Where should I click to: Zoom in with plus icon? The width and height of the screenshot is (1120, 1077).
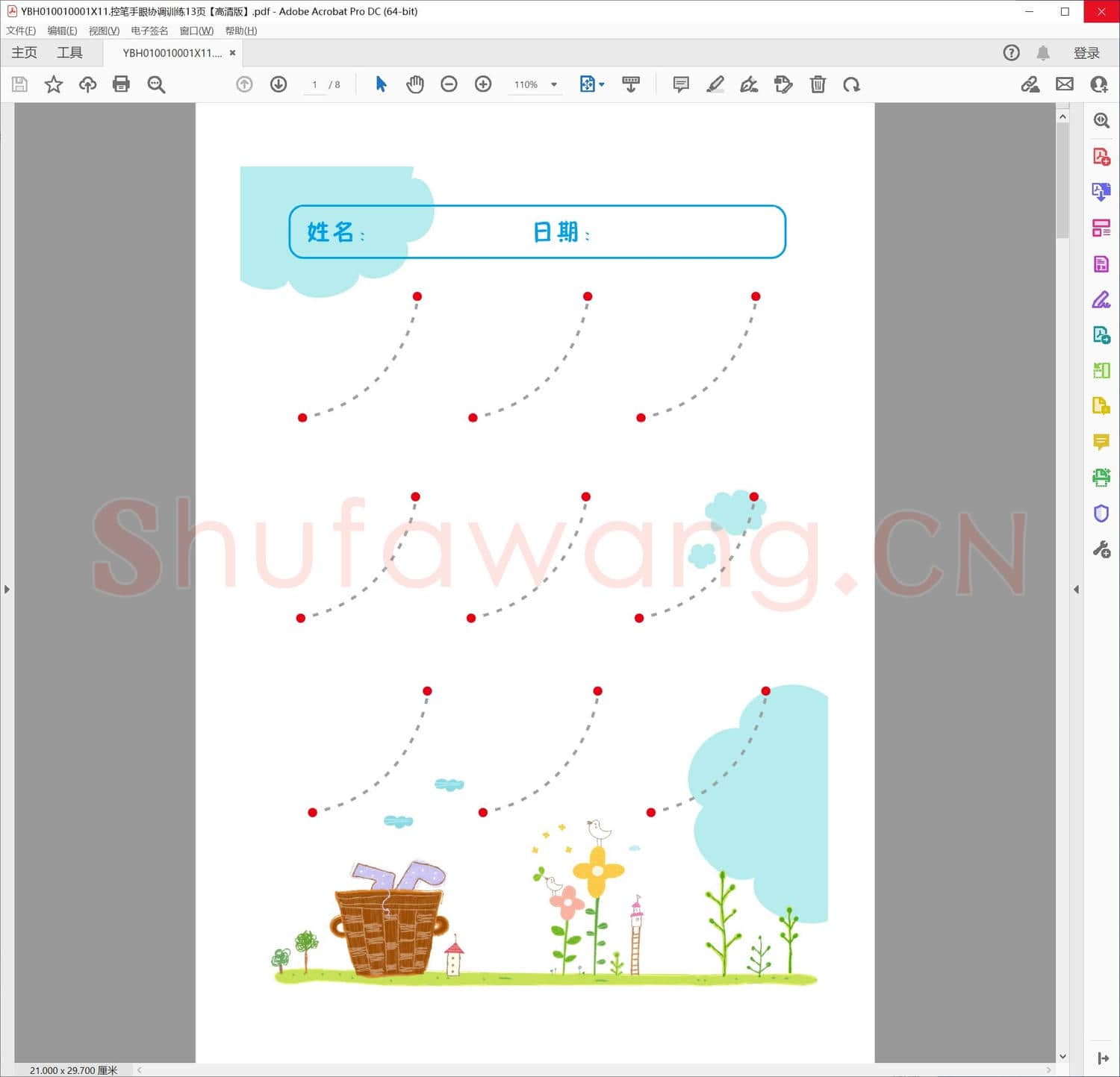tap(483, 84)
